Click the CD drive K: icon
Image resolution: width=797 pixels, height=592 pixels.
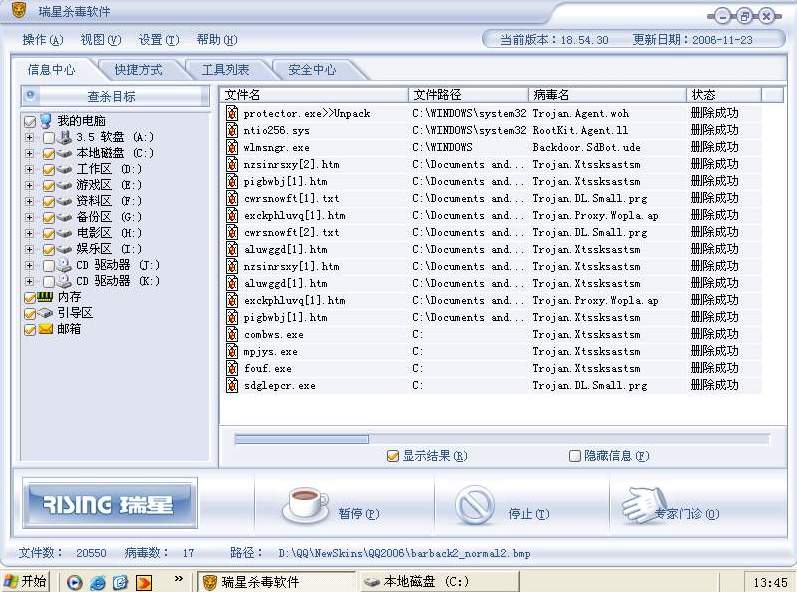tap(65, 281)
